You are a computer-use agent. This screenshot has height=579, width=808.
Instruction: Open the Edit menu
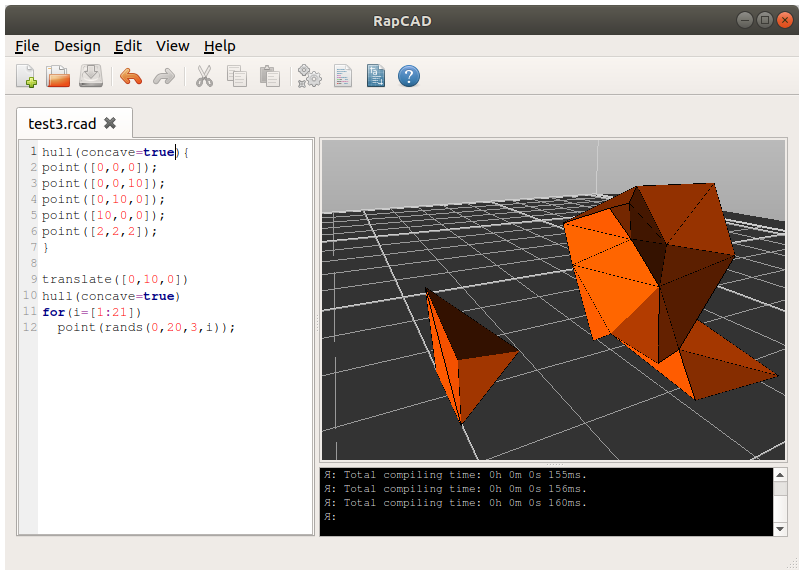[127, 46]
